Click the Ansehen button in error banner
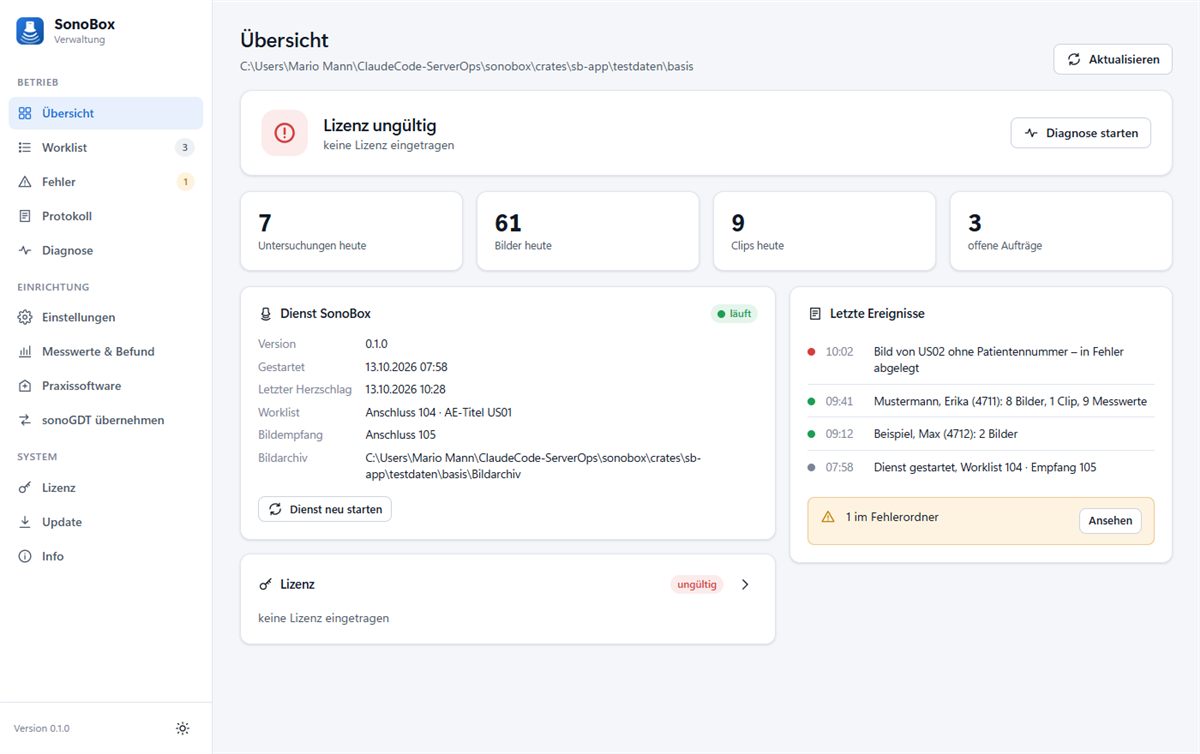 click(x=1110, y=520)
